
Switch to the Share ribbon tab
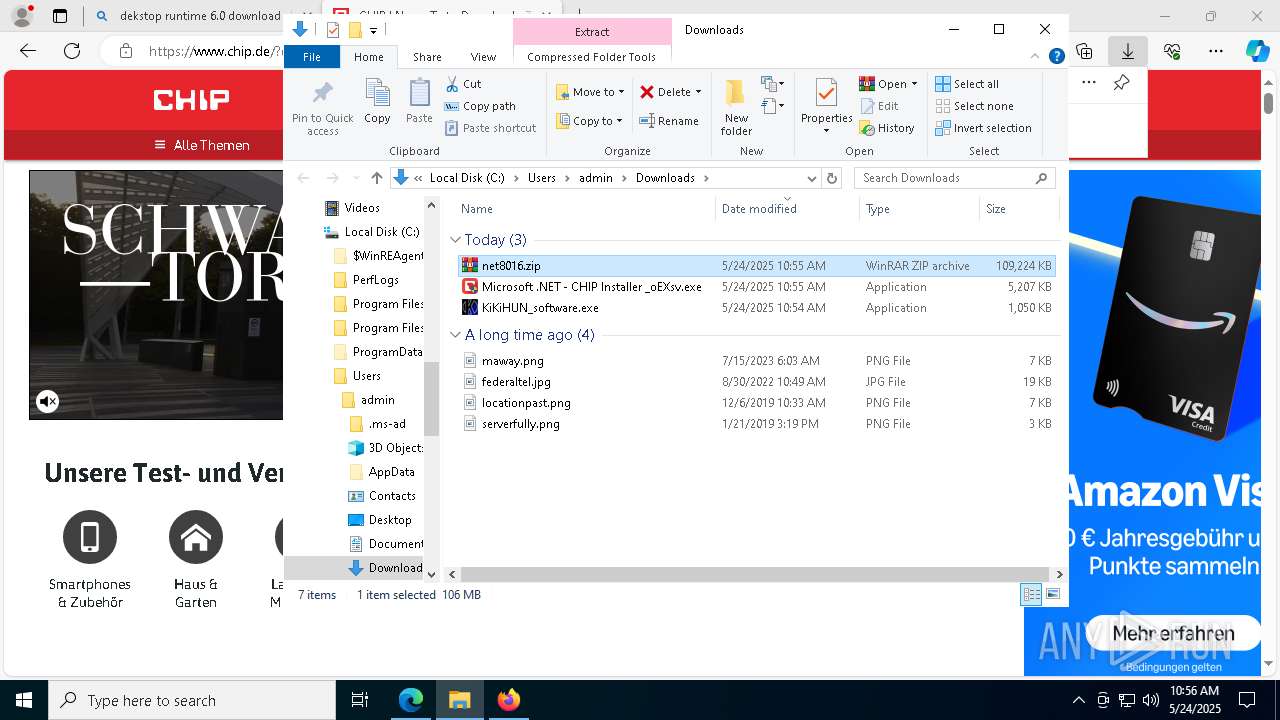tap(427, 57)
